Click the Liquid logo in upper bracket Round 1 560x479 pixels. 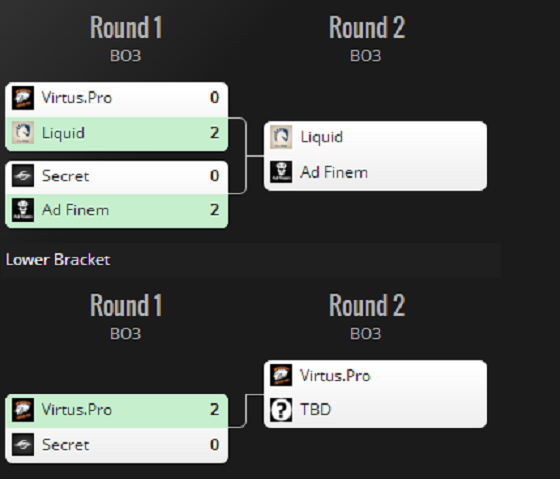pyautogui.click(x=23, y=133)
